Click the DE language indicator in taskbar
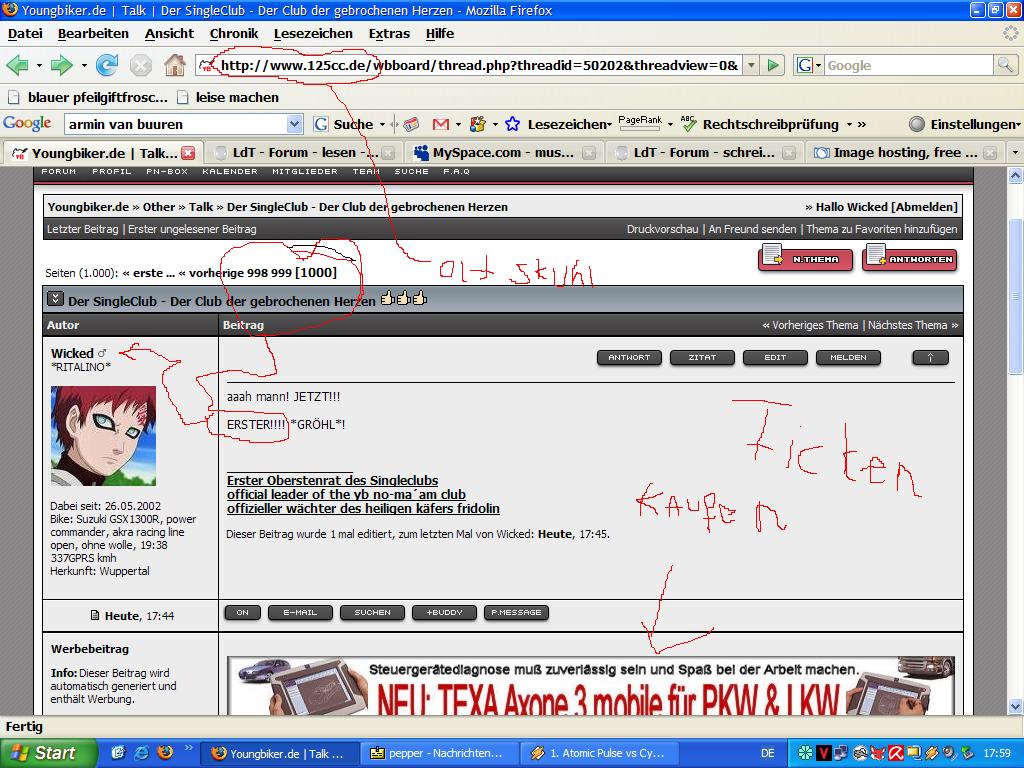Viewport: 1024px width, 768px height. pyautogui.click(x=767, y=753)
